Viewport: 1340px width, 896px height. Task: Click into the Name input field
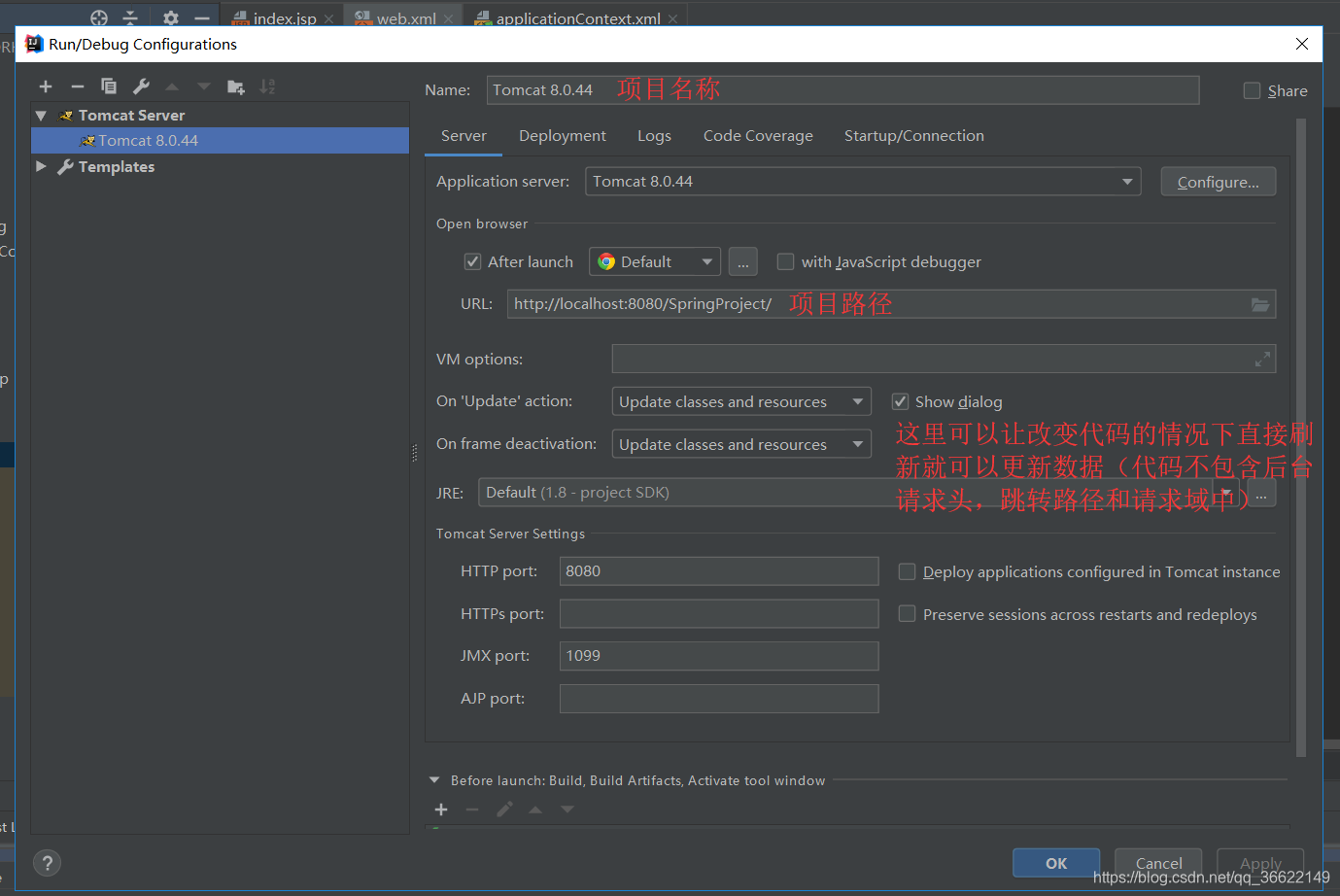tap(842, 90)
